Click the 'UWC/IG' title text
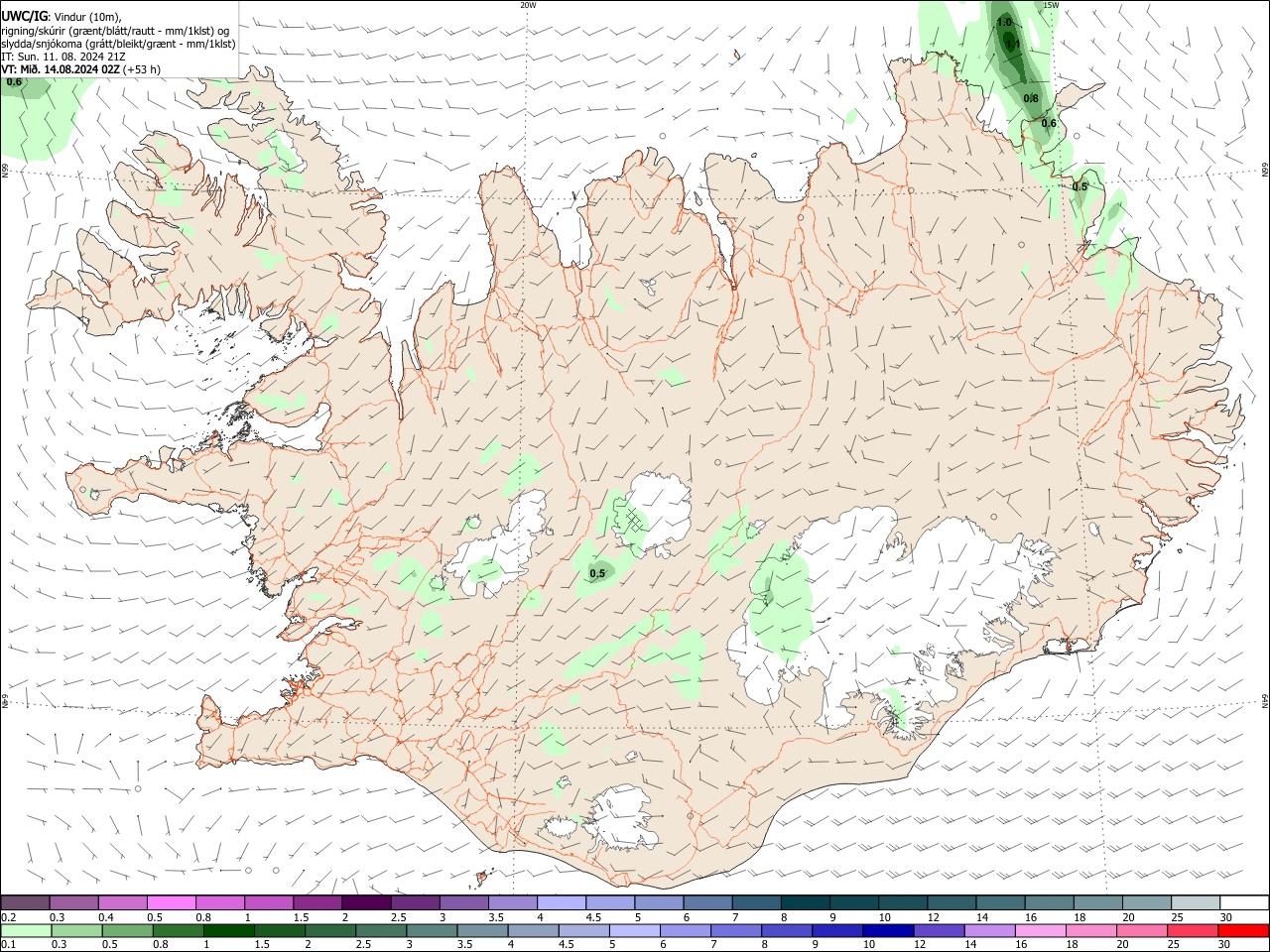The image size is (1270, 952). pyautogui.click(x=24, y=16)
